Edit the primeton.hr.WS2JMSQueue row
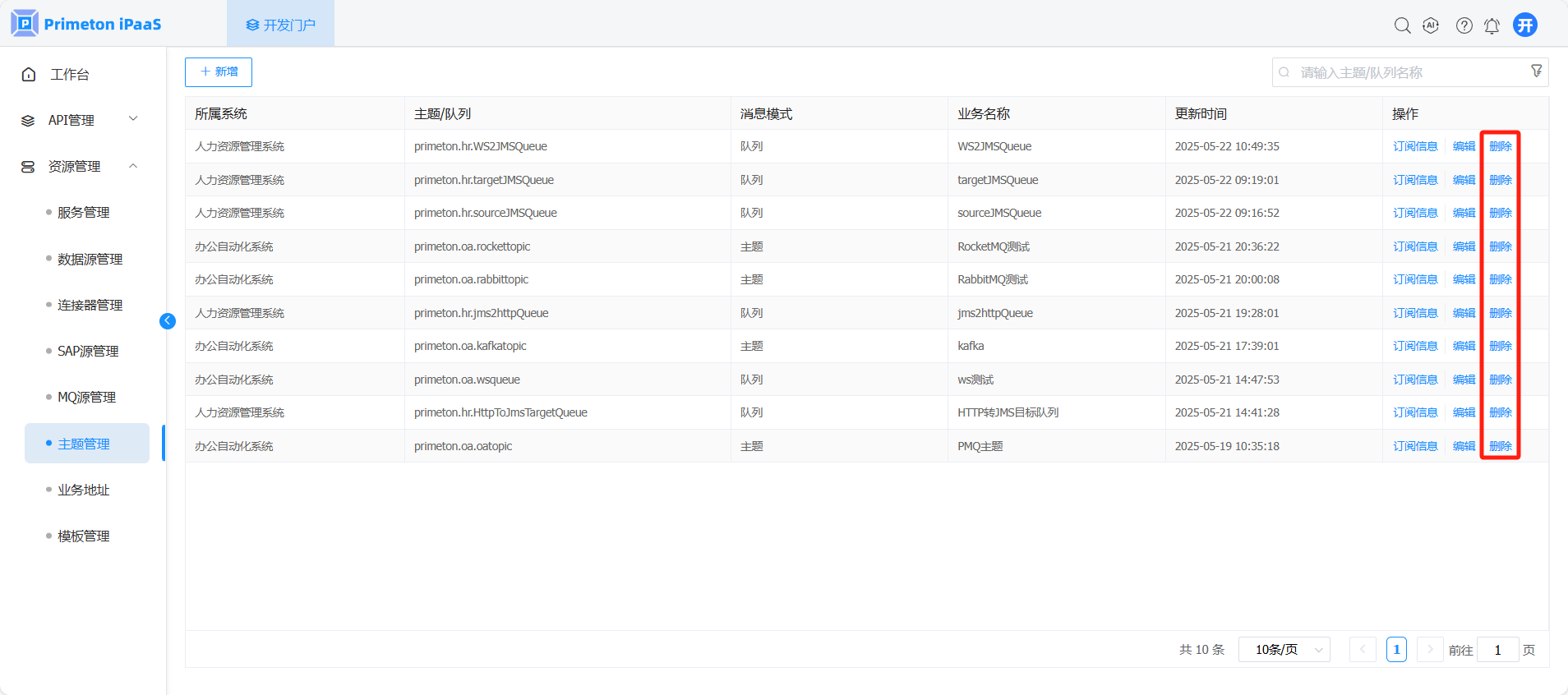 pyautogui.click(x=1464, y=146)
